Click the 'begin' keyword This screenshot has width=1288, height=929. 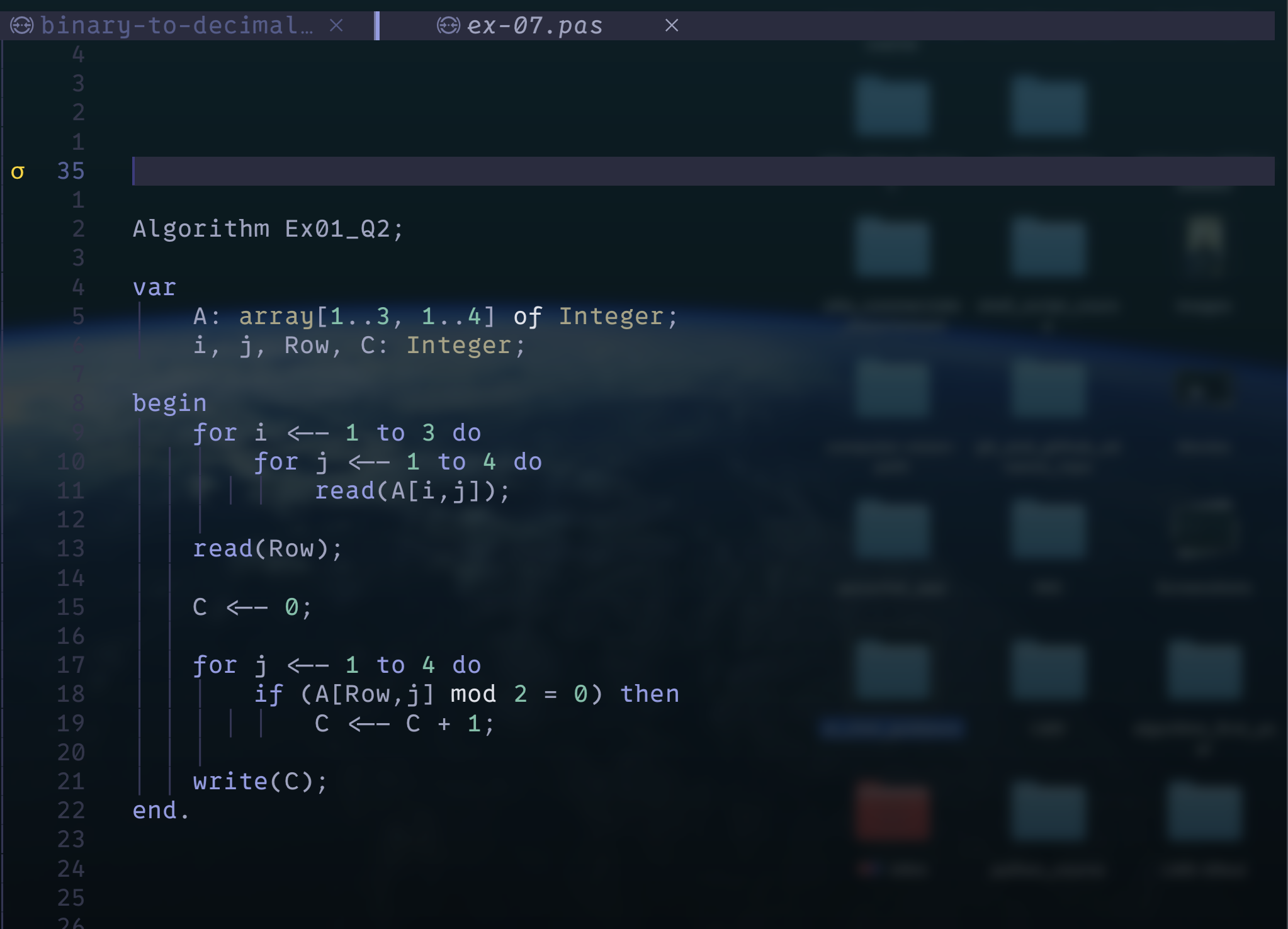(169, 403)
